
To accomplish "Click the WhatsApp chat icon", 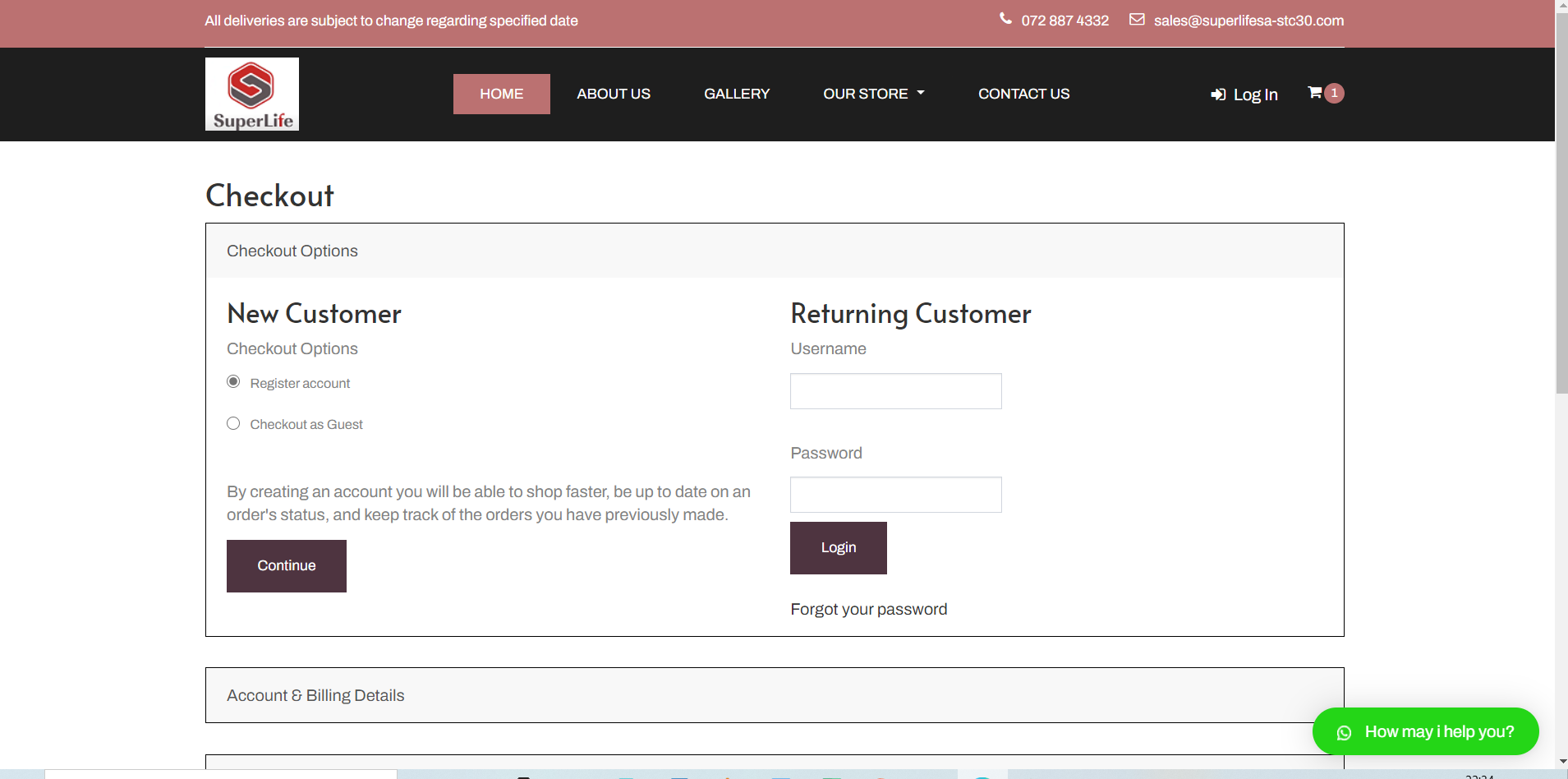I will pyautogui.click(x=1344, y=732).
